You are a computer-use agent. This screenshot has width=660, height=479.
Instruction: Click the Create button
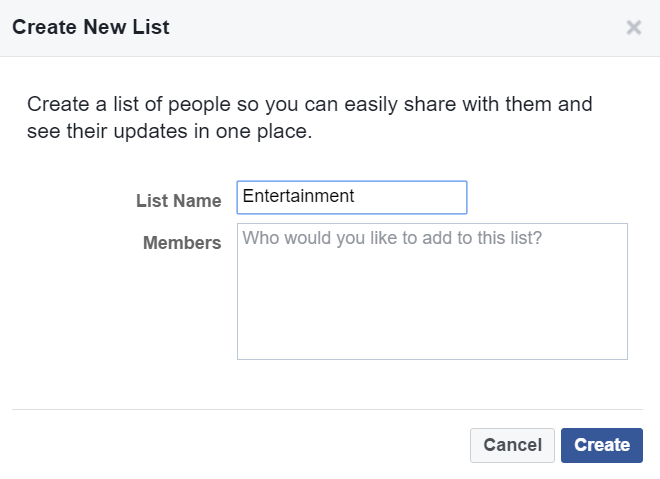tap(601, 445)
